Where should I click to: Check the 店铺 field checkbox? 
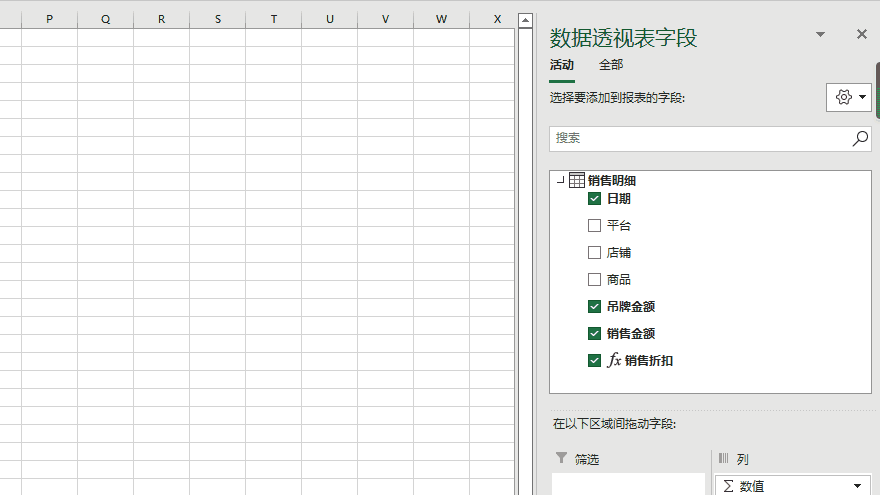[594, 253]
